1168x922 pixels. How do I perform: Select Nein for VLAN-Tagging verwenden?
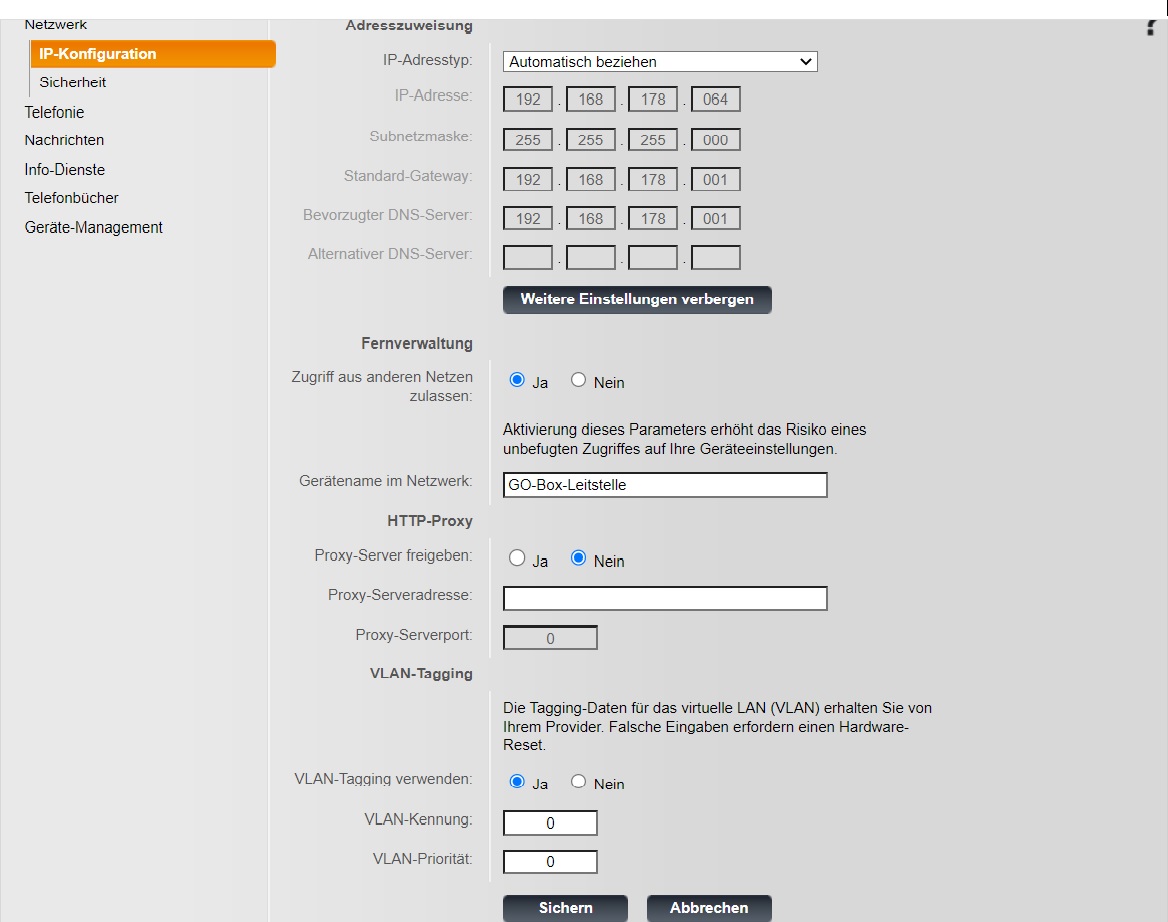578,781
